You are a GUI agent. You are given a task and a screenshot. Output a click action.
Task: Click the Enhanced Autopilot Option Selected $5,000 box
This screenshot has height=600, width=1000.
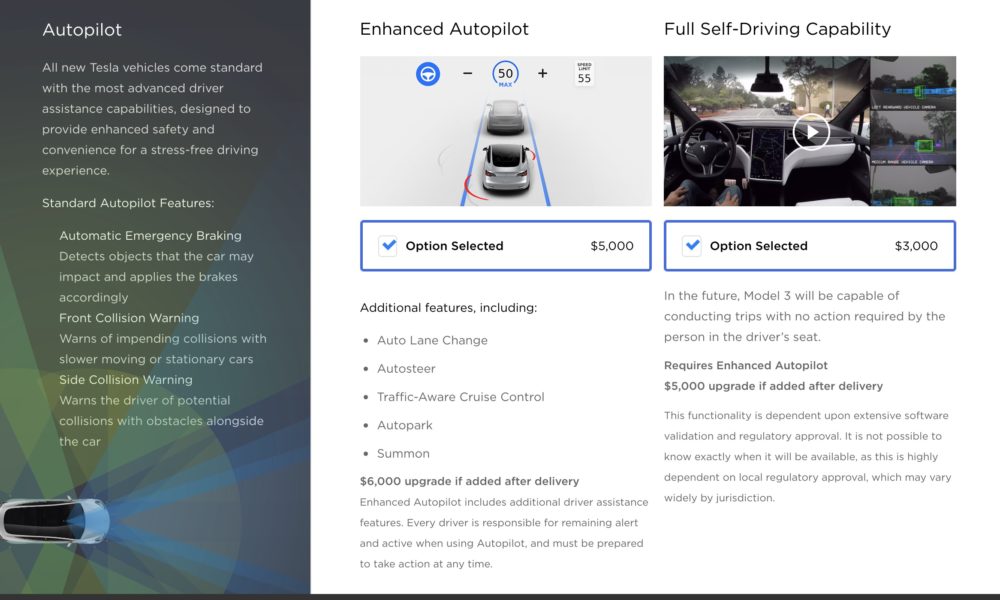[x=506, y=246]
